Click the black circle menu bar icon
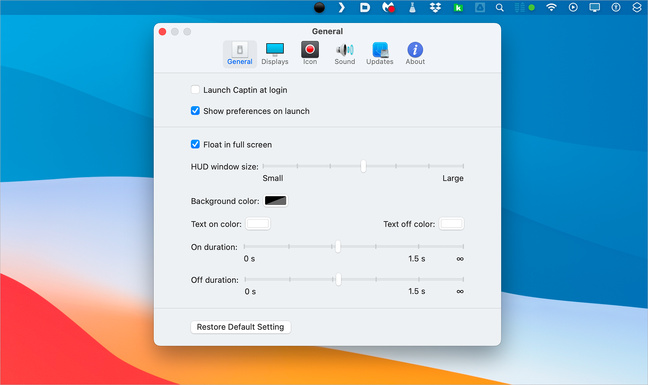The height and width of the screenshot is (385, 648). (319, 7)
